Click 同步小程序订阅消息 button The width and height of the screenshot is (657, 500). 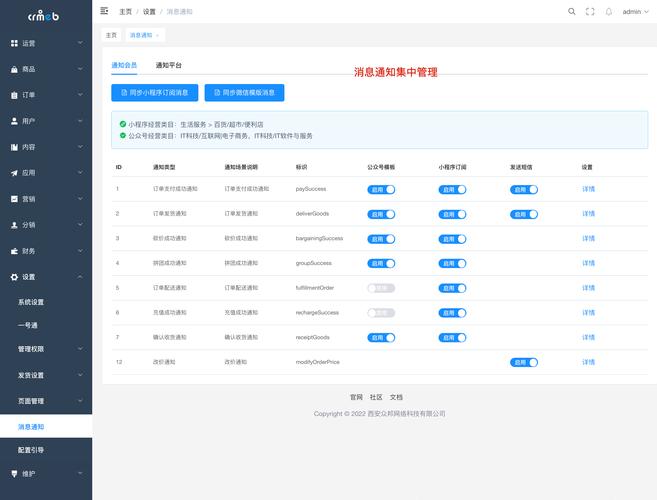pos(155,93)
